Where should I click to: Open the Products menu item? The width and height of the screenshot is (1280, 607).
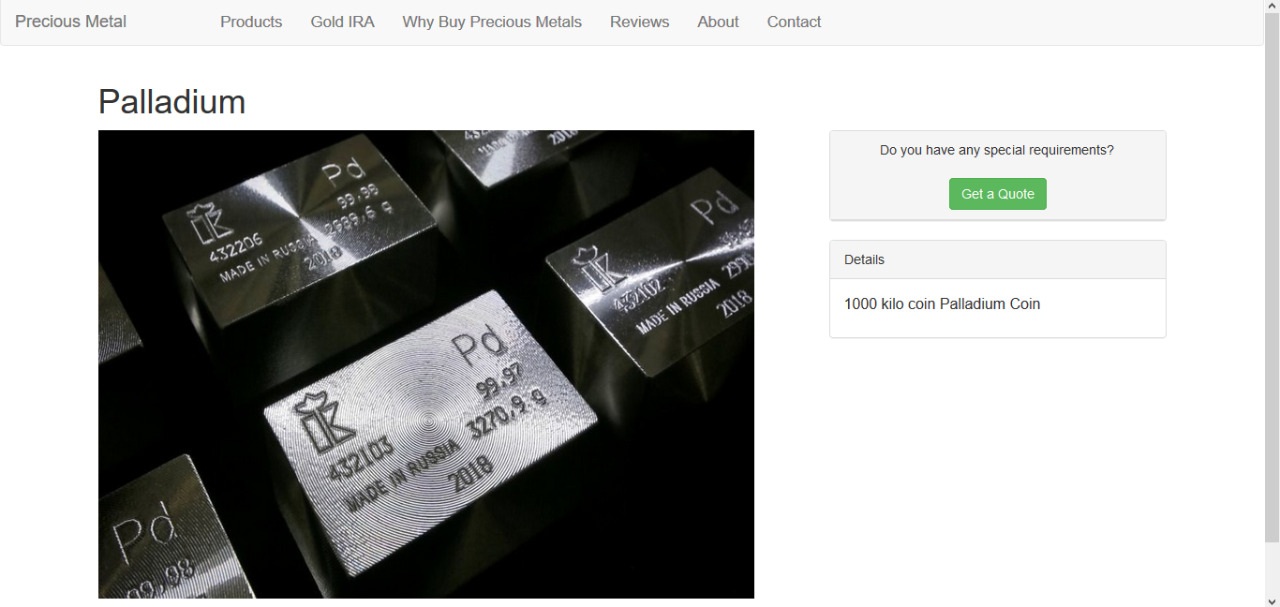(251, 22)
